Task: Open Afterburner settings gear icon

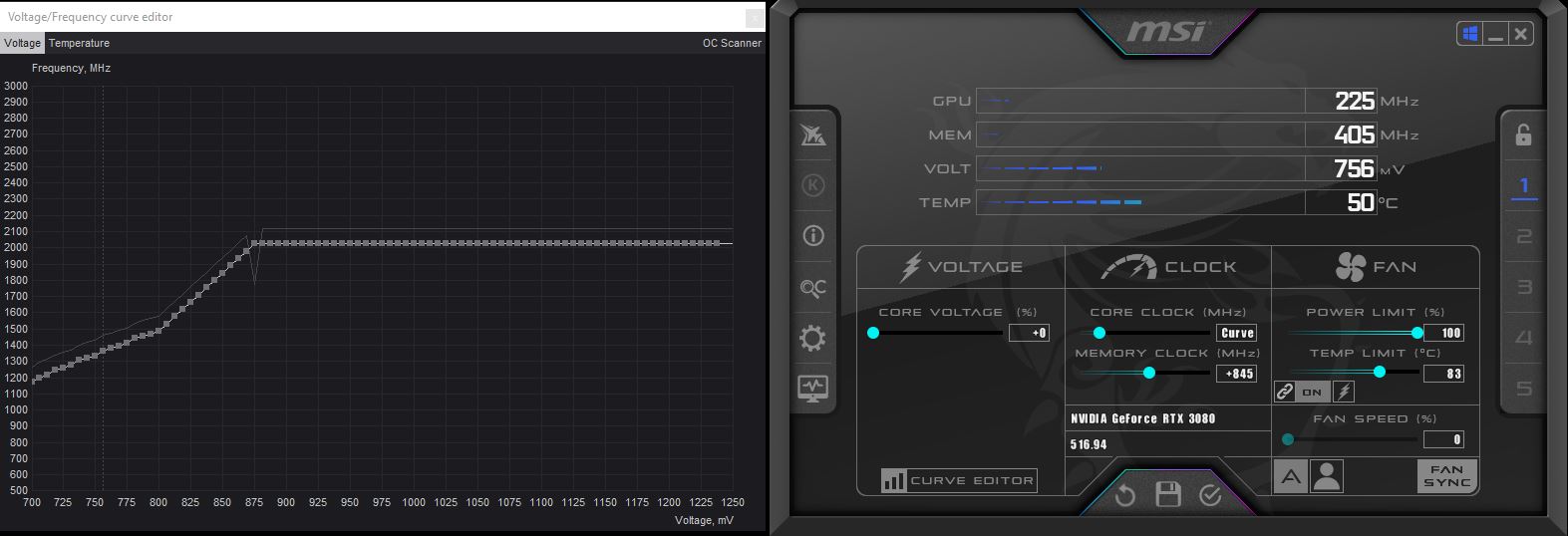Action: tap(813, 339)
